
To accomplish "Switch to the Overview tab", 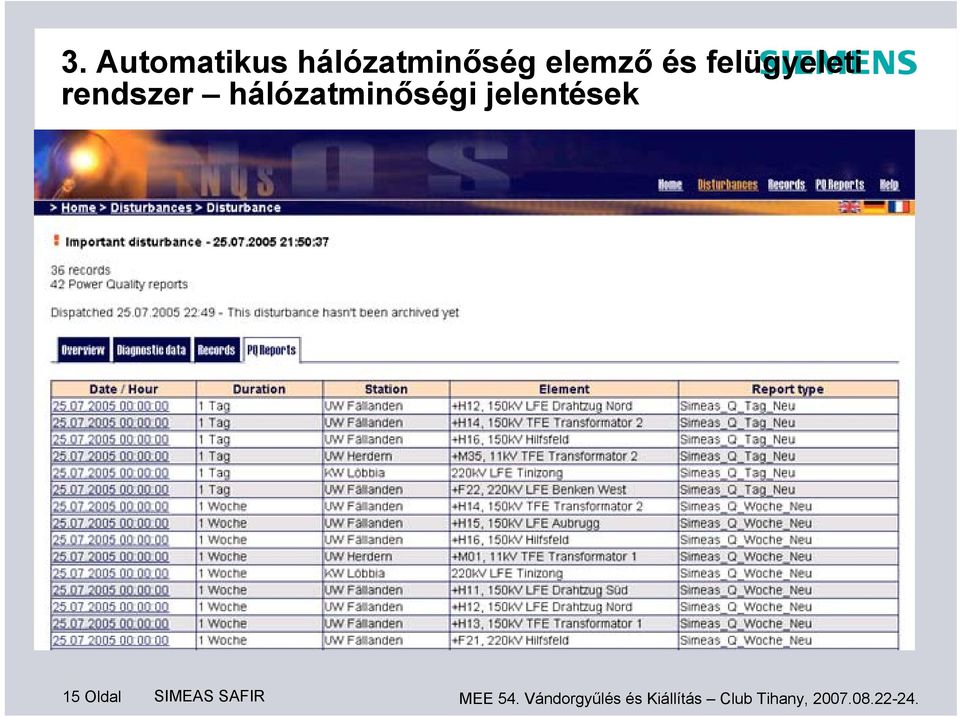I will coord(83,350).
